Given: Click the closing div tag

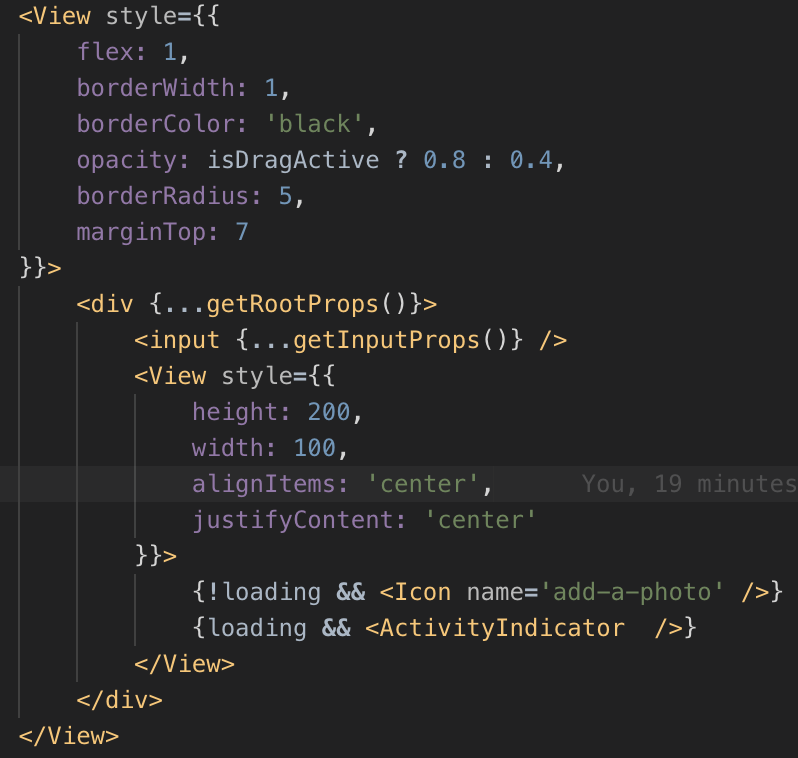Looking at the screenshot, I should pos(119,700).
